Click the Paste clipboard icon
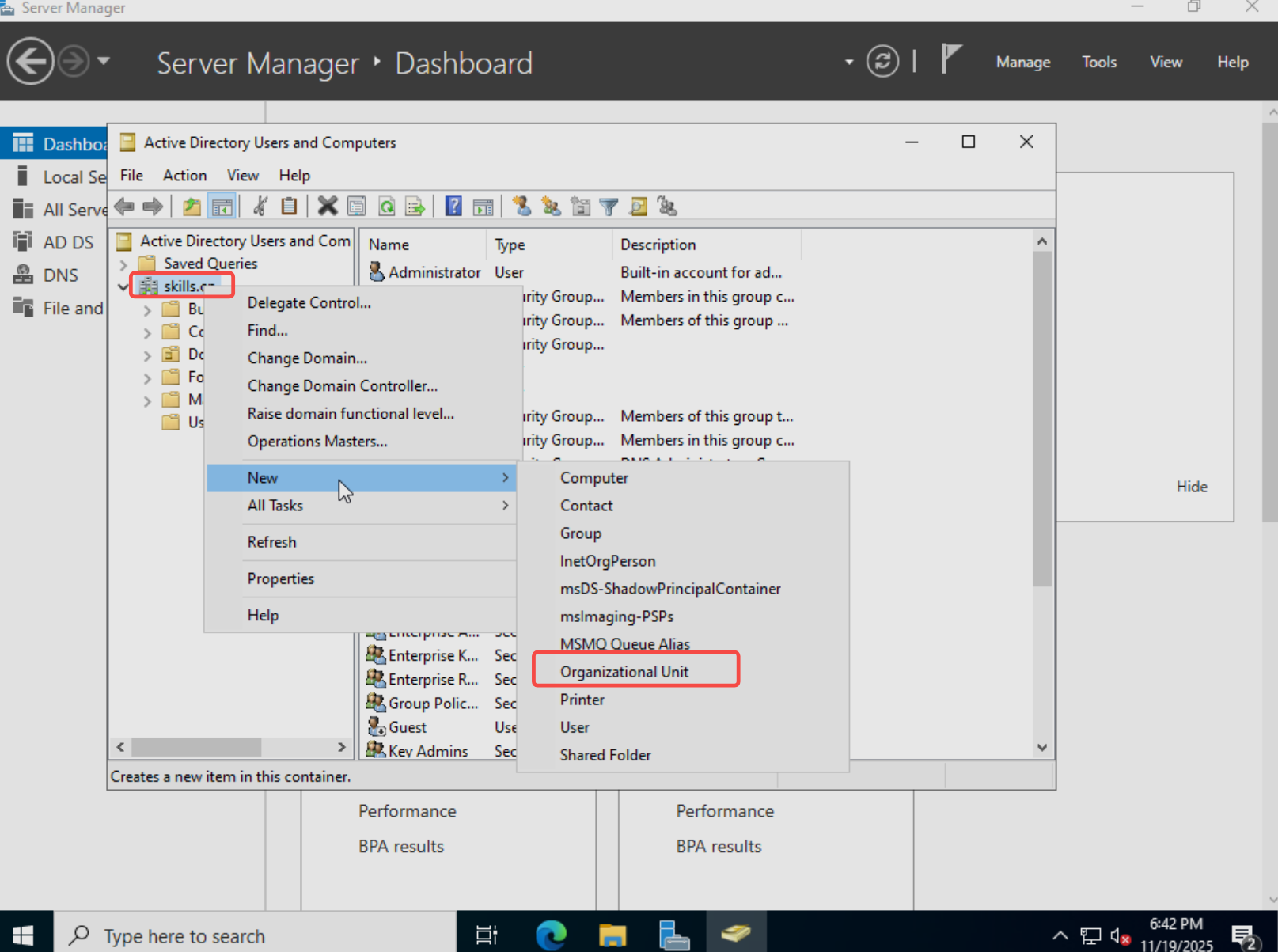The height and width of the screenshot is (952, 1278). [x=289, y=207]
